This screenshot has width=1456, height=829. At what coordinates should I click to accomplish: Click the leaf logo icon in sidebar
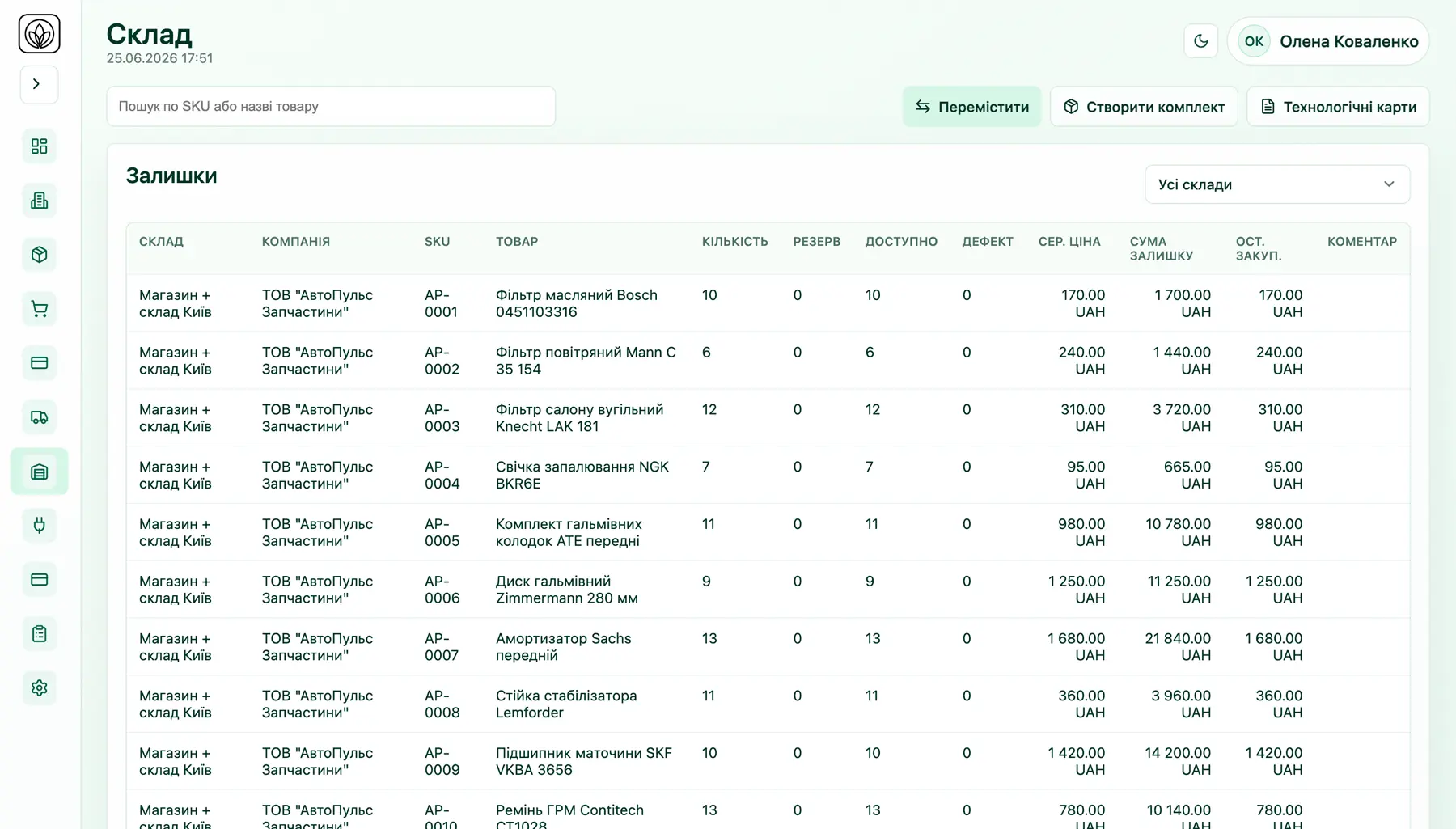tap(39, 34)
